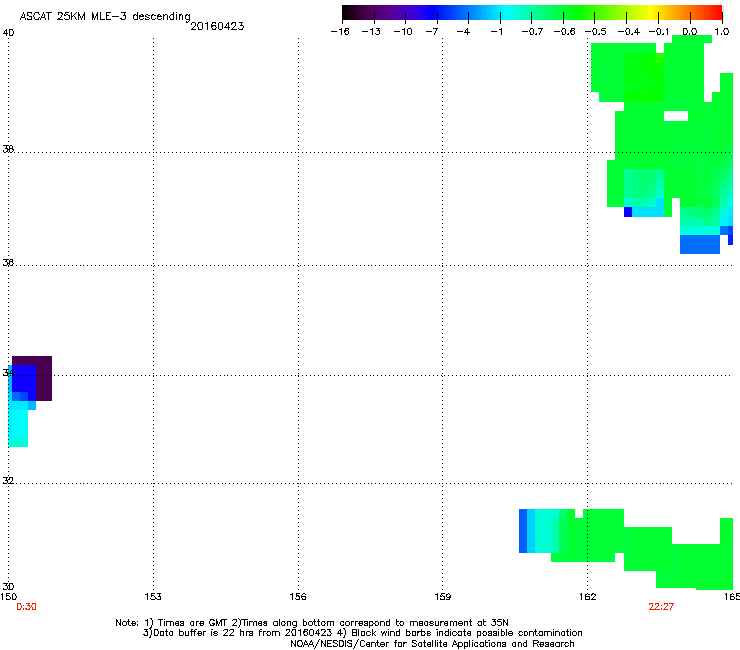
Task: Click the -16 colorbar label
Action: [340, 32]
